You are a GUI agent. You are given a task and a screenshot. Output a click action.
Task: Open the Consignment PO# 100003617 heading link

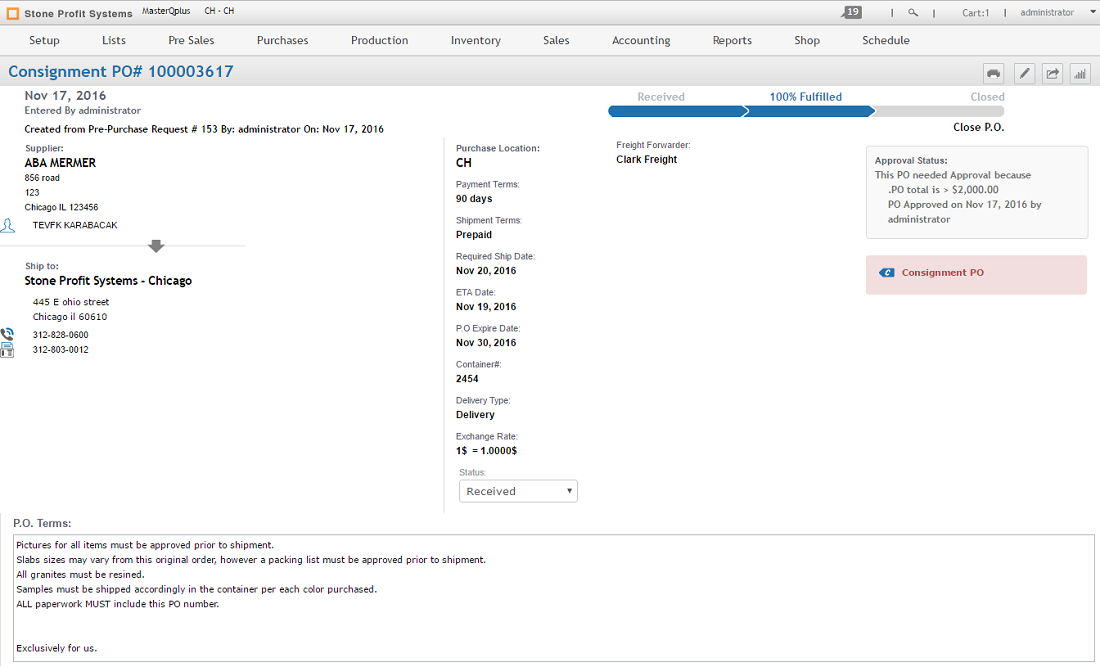[x=119, y=72]
